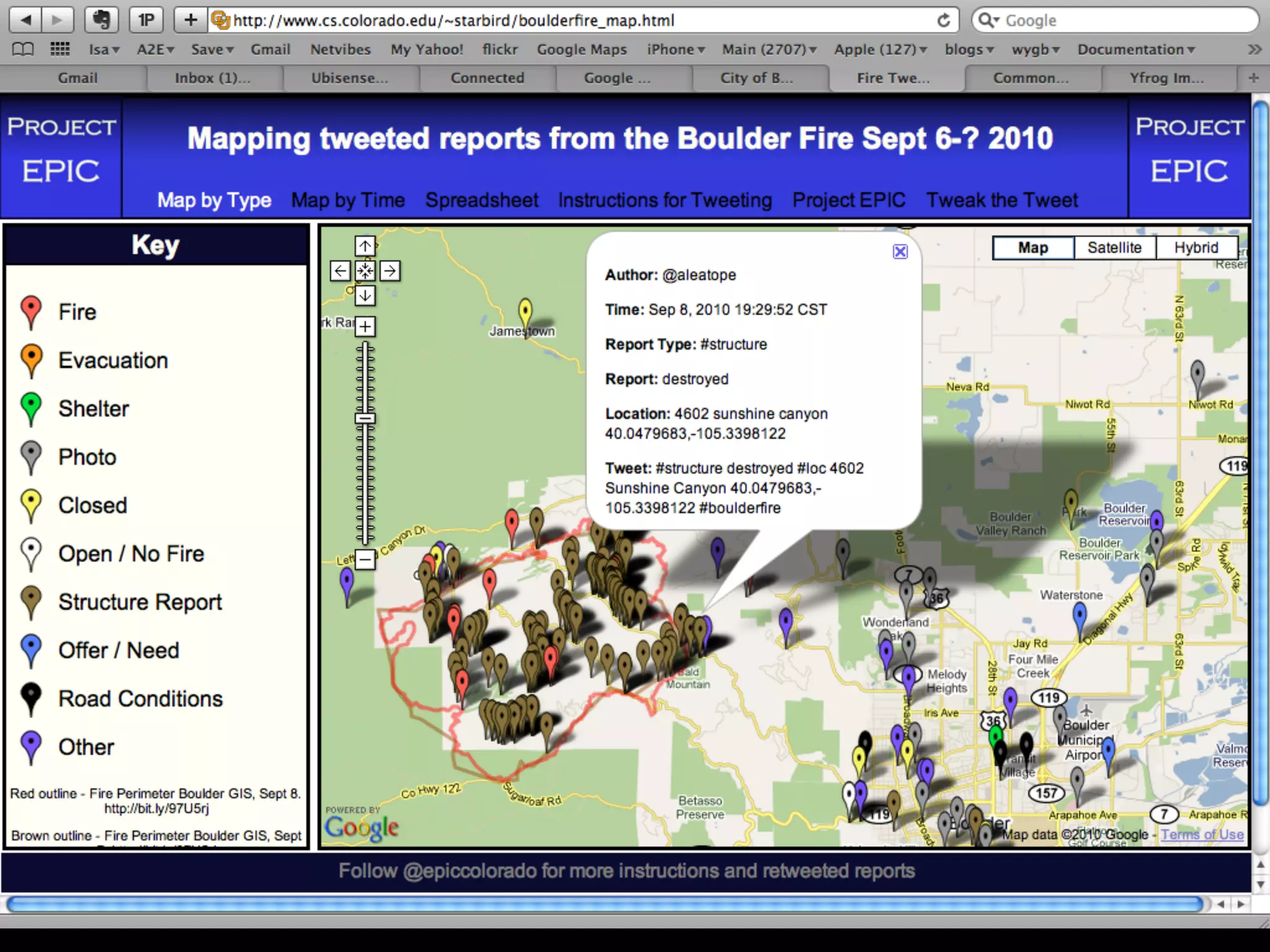Close the tweet info balloon
Viewport: 1270px width, 952px height.
[900, 252]
